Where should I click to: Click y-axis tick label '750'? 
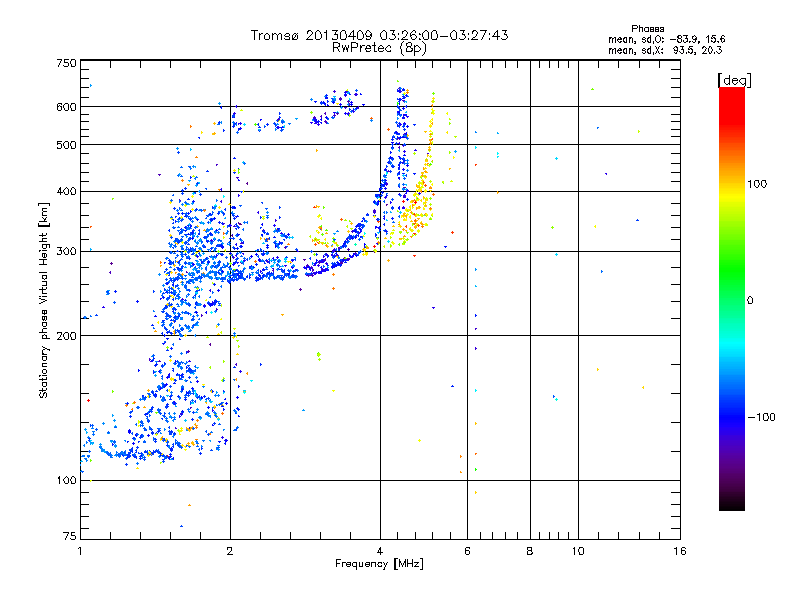coord(66,63)
